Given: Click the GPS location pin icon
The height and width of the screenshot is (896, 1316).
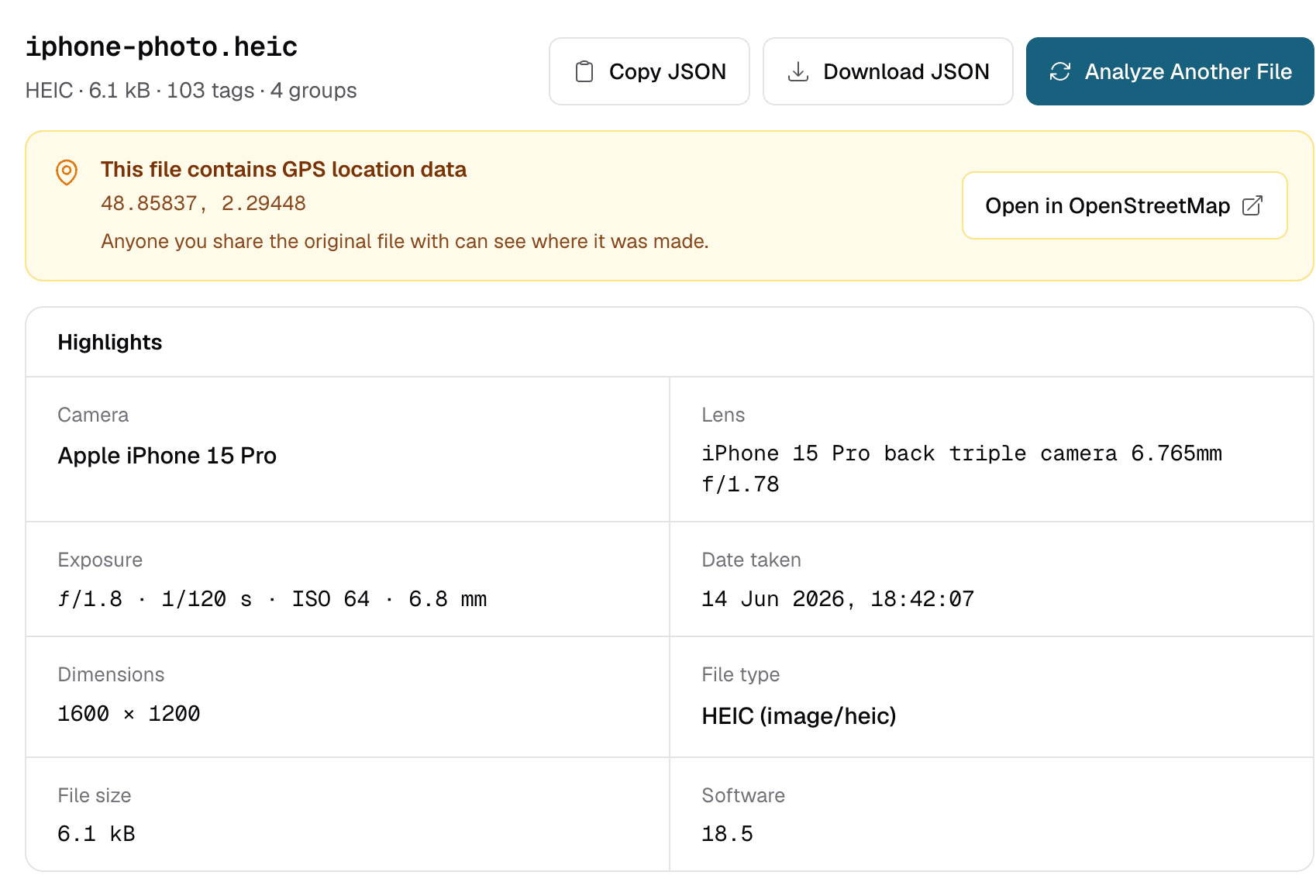Looking at the screenshot, I should tap(67, 172).
